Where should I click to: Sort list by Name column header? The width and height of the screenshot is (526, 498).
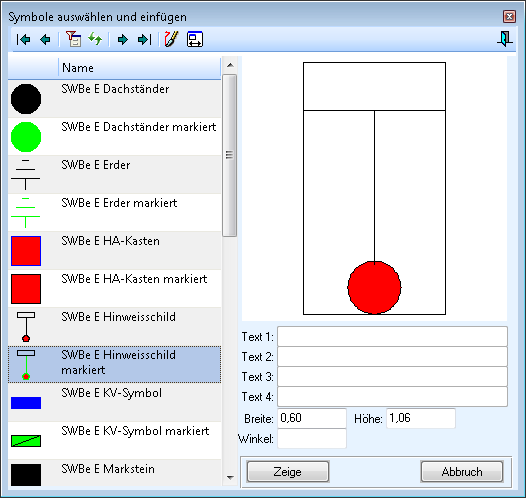(x=140, y=68)
